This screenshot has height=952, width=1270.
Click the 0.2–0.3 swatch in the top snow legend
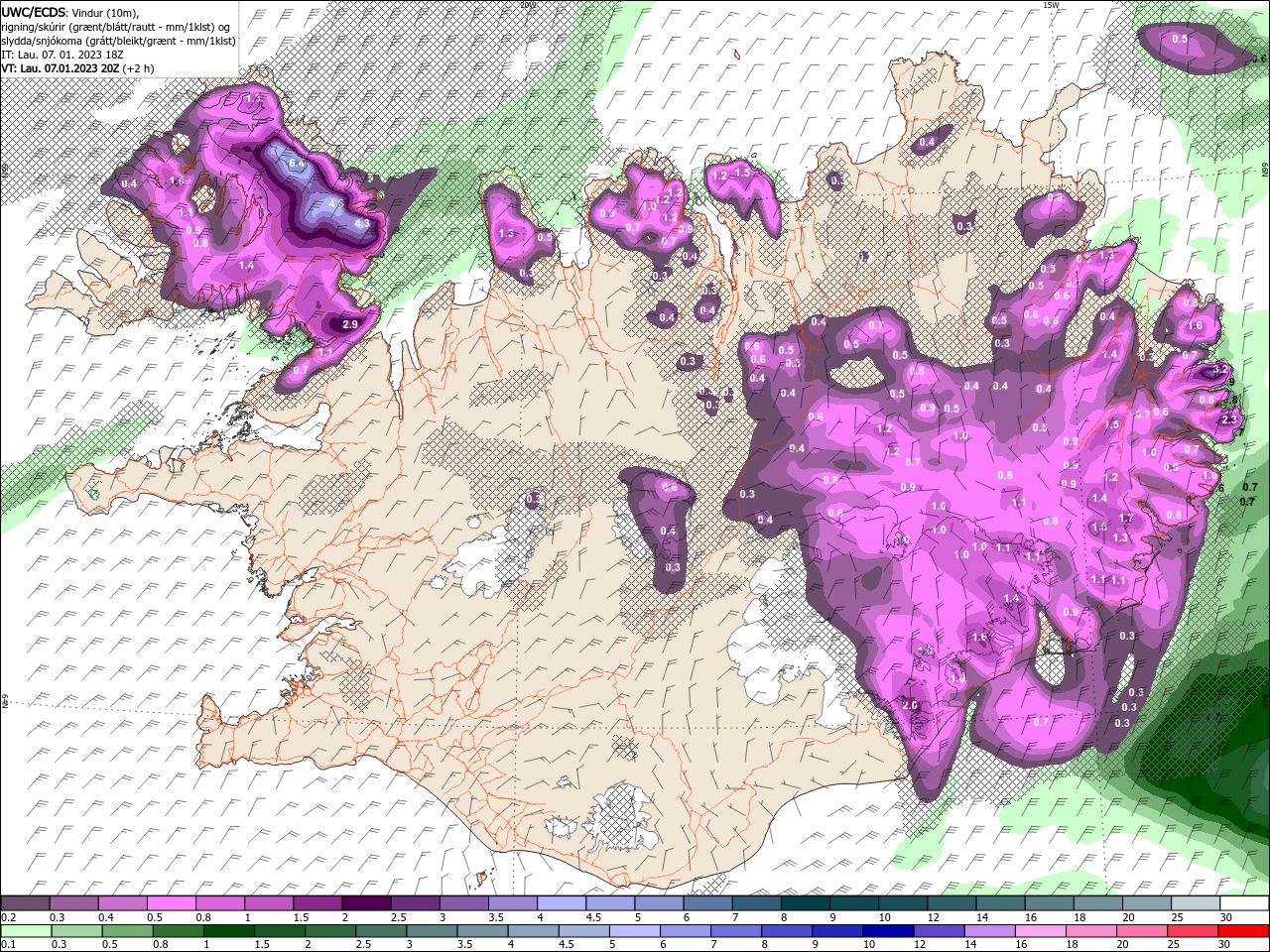click(25, 903)
